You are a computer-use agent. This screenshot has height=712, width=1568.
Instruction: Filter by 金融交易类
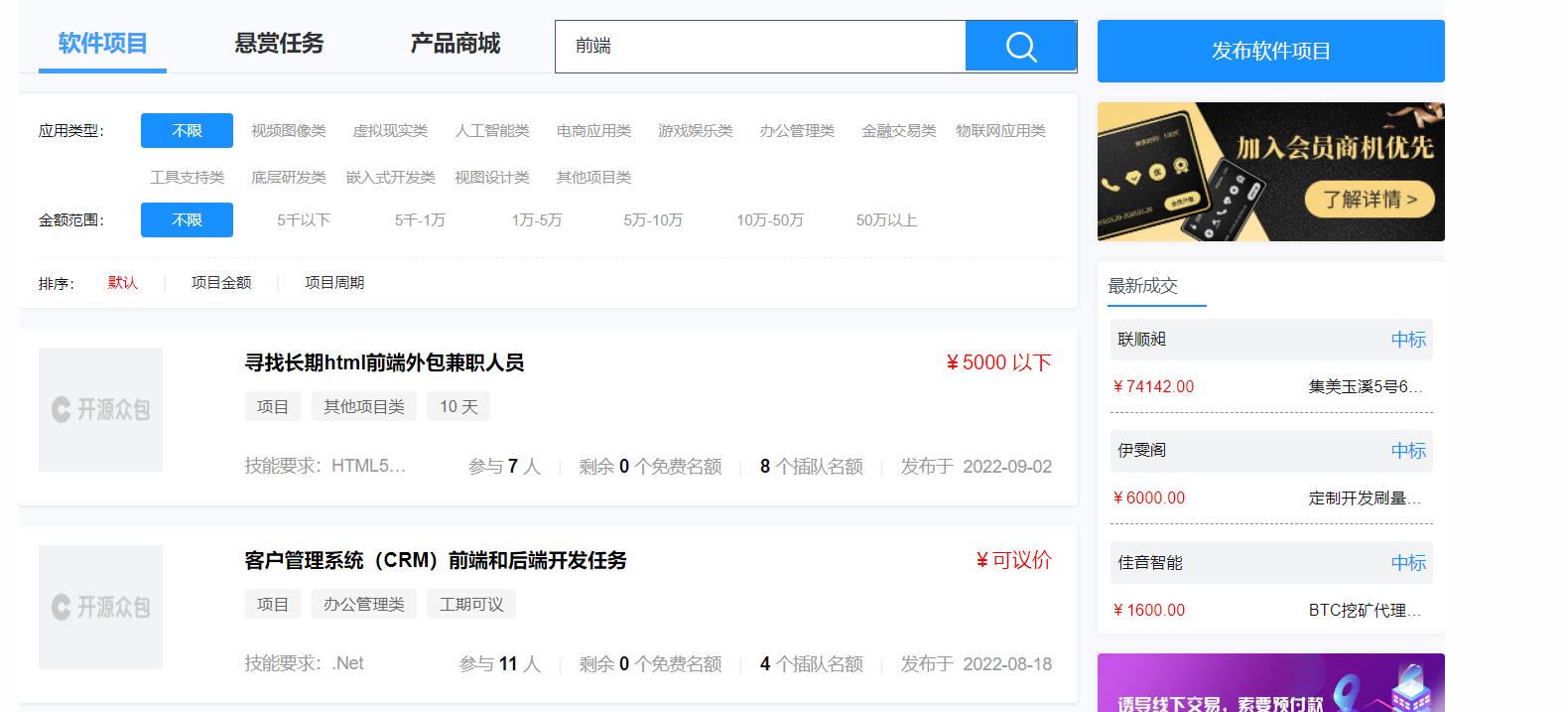coord(899,131)
